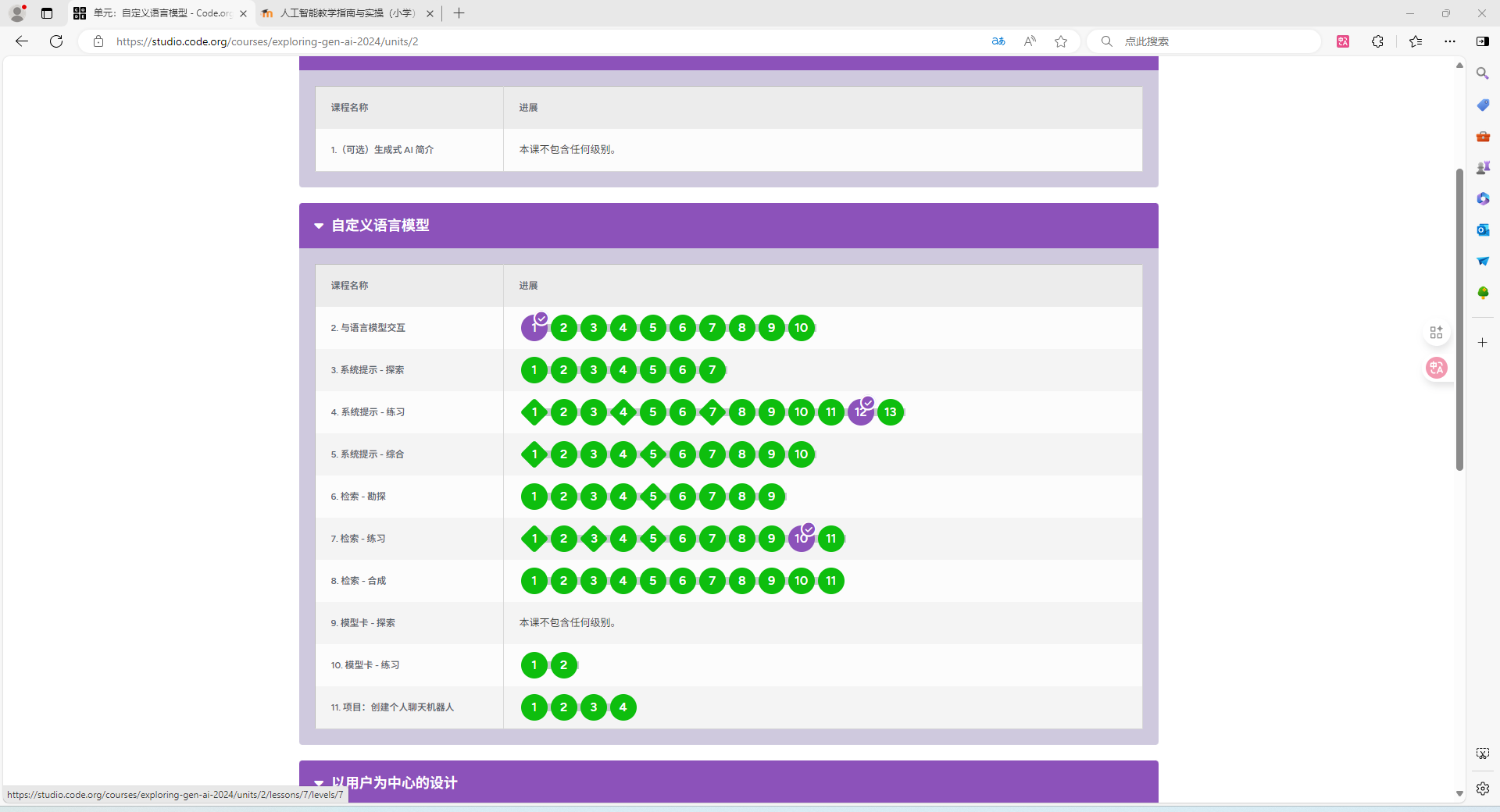Image resolution: width=1500 pixels, height=812 pixels.
Task: Open lesson link 11. 项目:创建个人聊天机器人
Action: pos(392,707)
